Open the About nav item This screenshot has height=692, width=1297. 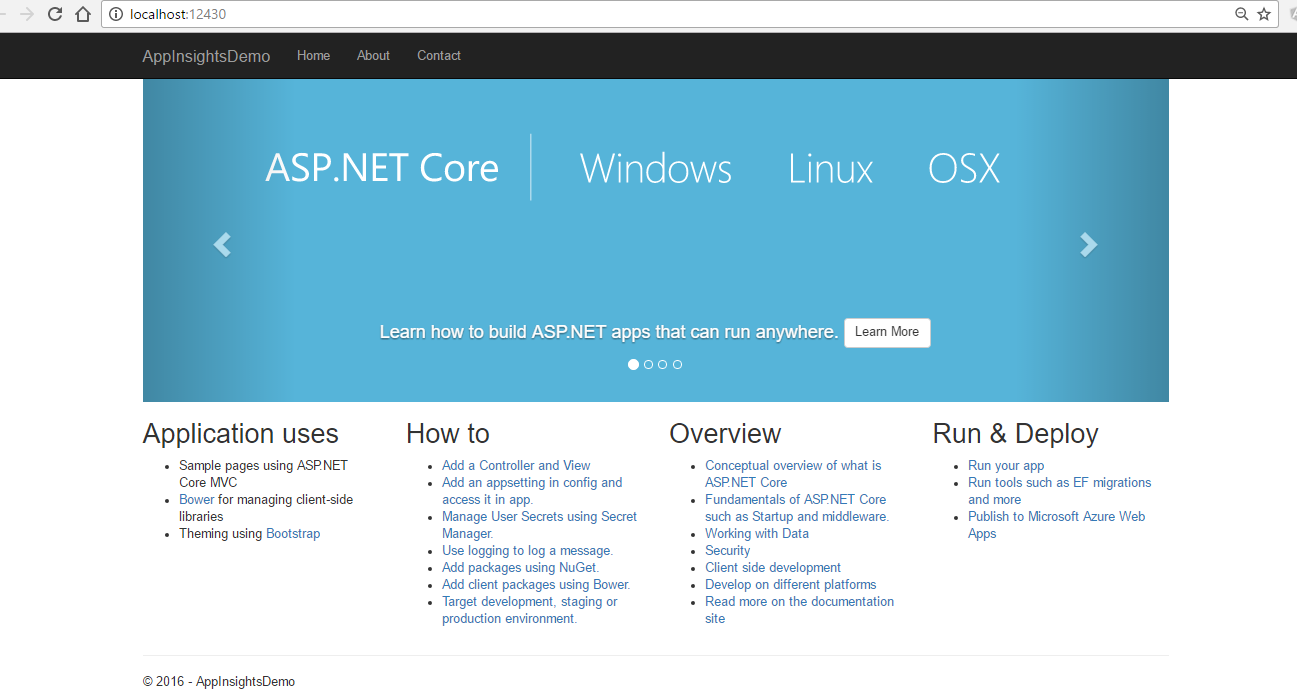(x=373, y=56)
